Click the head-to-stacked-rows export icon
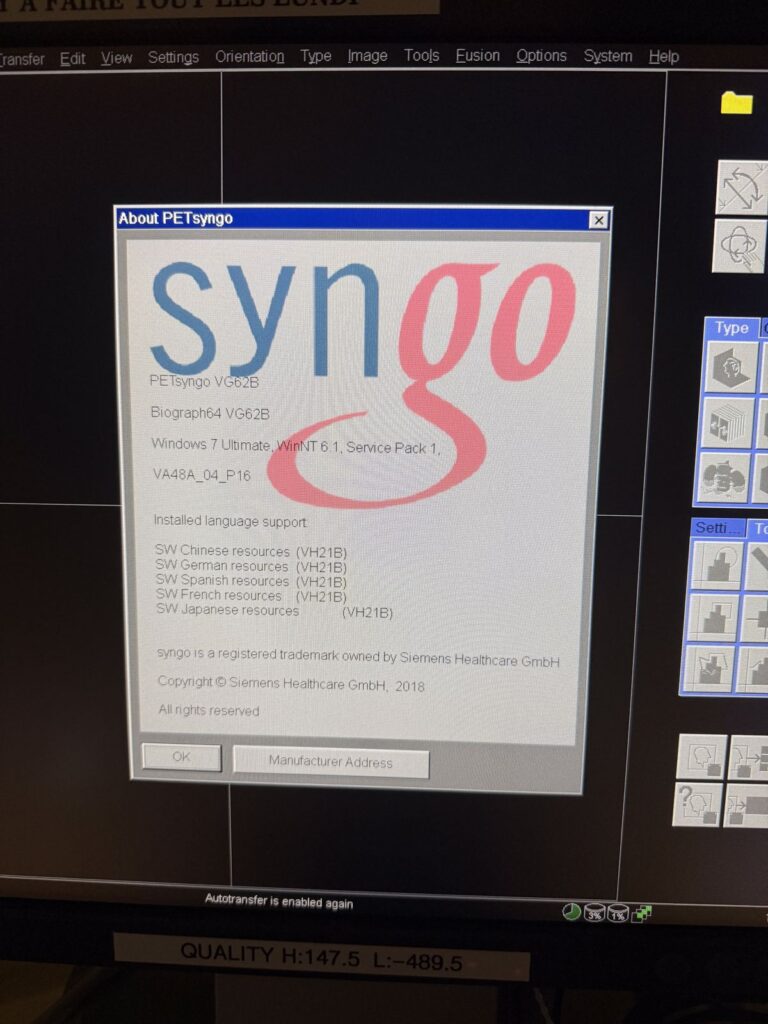The width and height of the screenshot is (768, 1024). 748,758
